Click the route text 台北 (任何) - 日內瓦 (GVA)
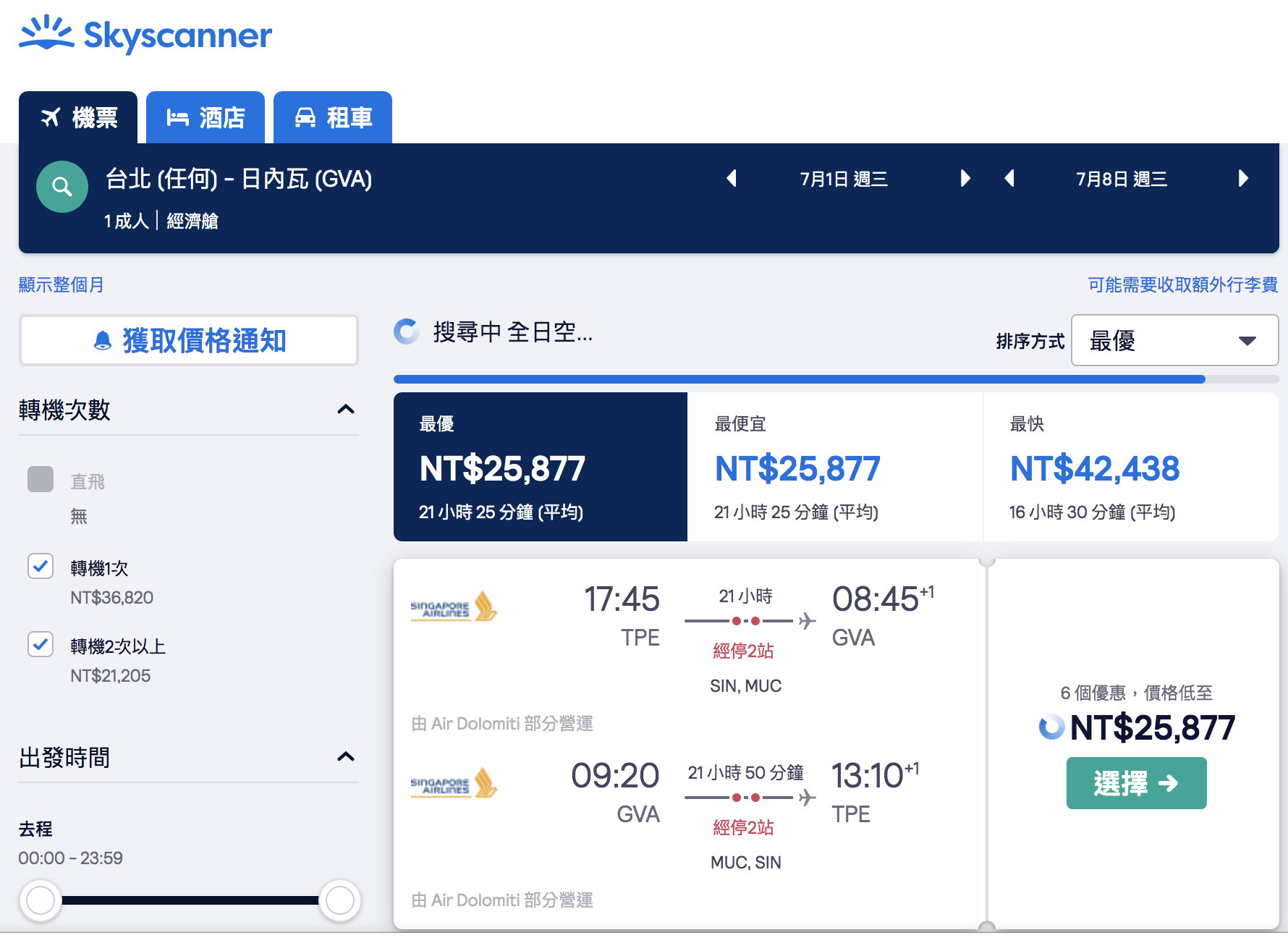The width and height of the screenshot is (1288, 938). point(239,179)
